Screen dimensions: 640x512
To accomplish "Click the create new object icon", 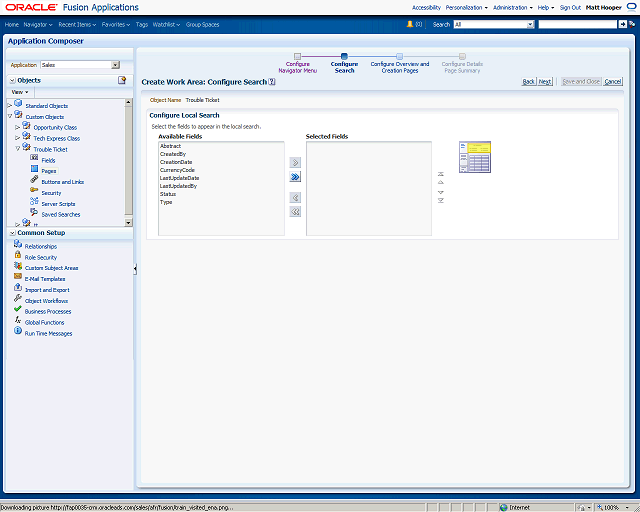I will 122,80.
